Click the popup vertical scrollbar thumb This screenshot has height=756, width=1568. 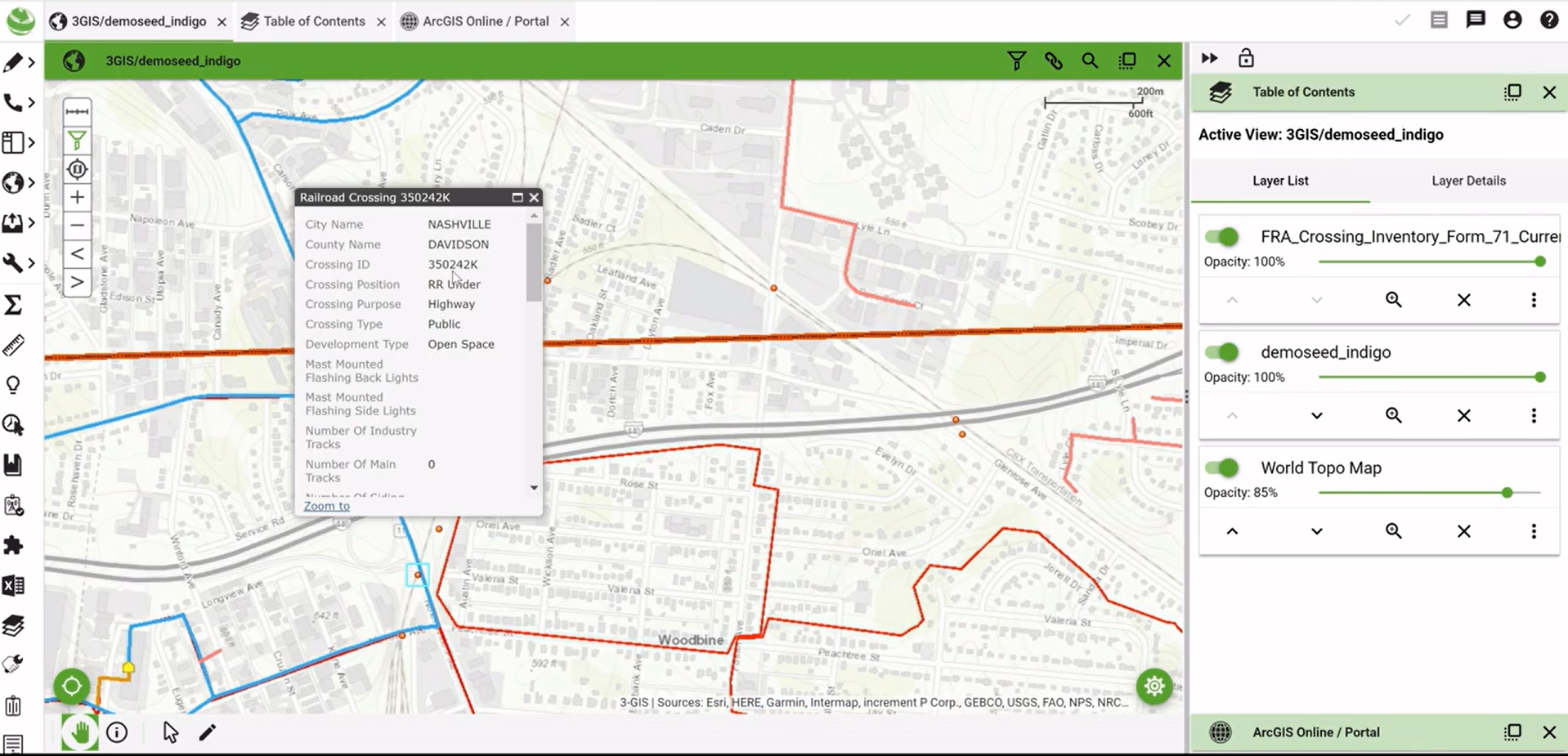[534, 262]
